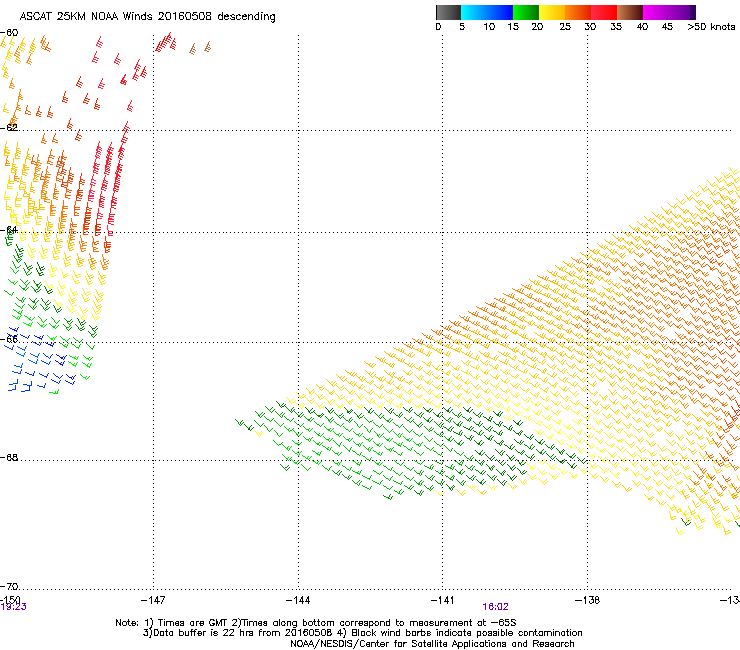Click the cyan-blue 5-15 knots color segment

click(x=487, y=12)
